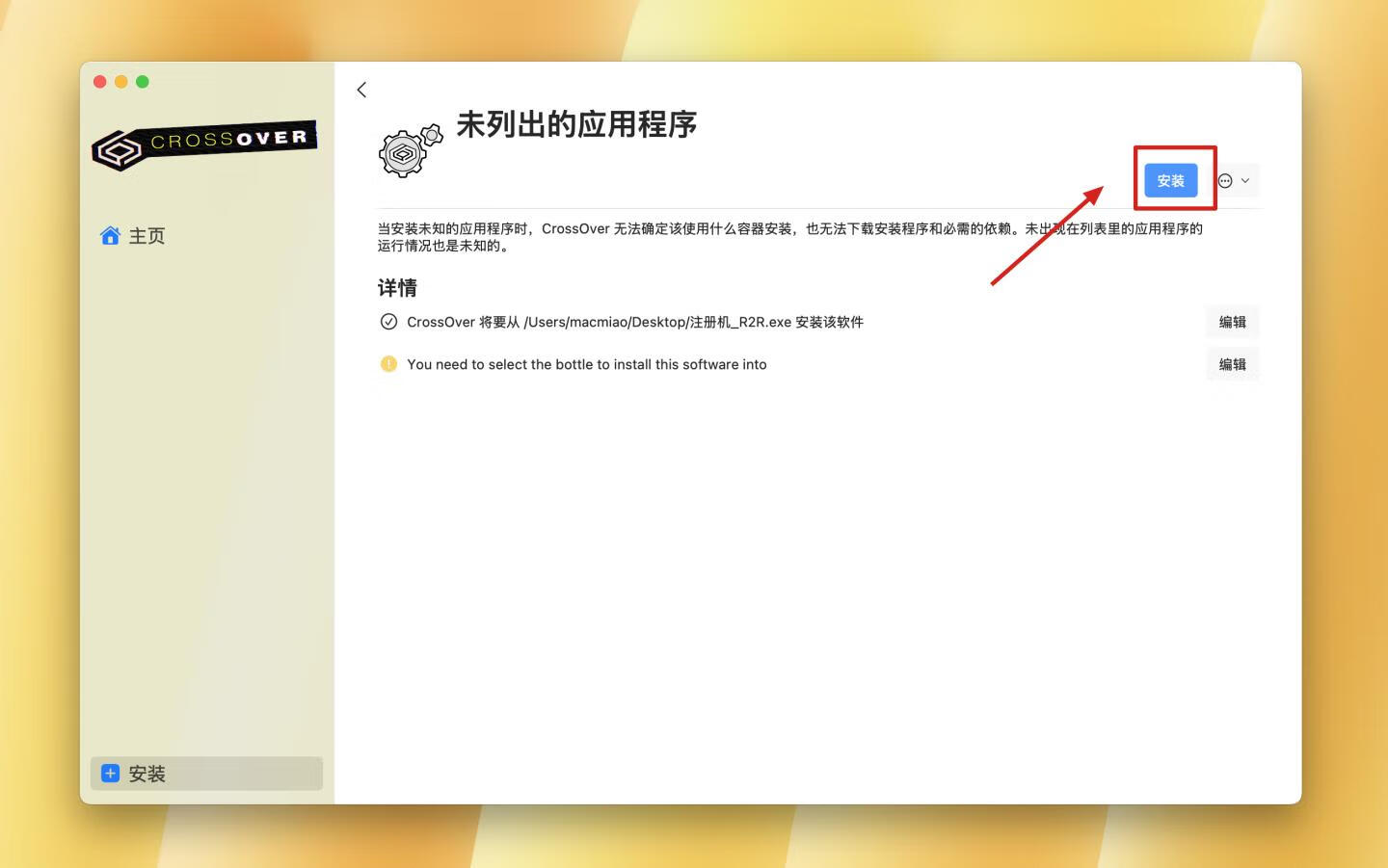Click the blue 安装 install button
This screenshot has height=868, width=1388.
click(1170, 180)
